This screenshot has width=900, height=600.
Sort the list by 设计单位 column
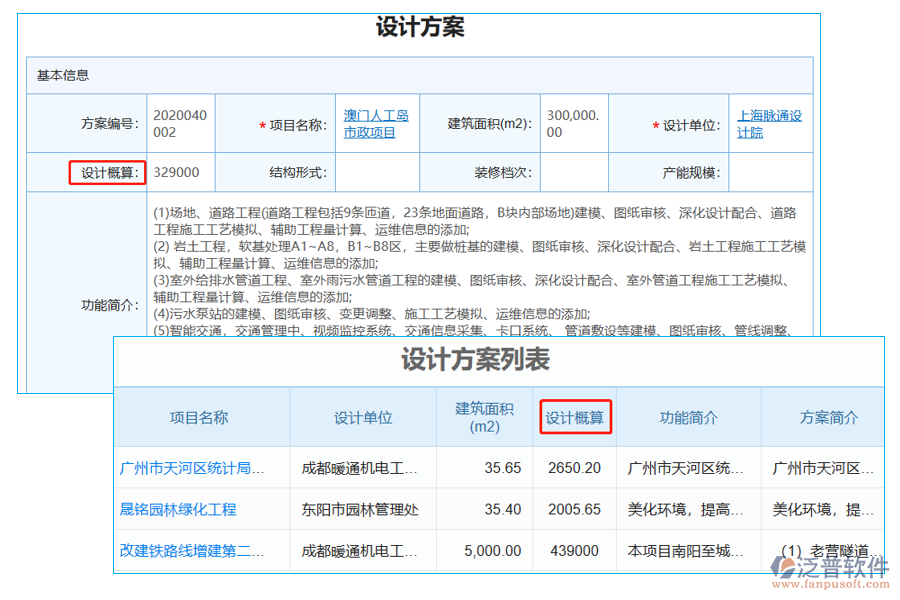point(362,418)
